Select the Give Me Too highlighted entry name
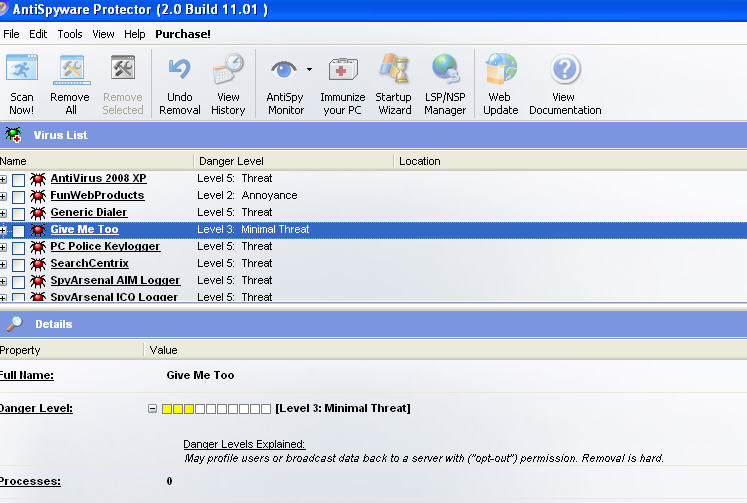The width and height of the screenshot is (747, 503). click(84, 229)
